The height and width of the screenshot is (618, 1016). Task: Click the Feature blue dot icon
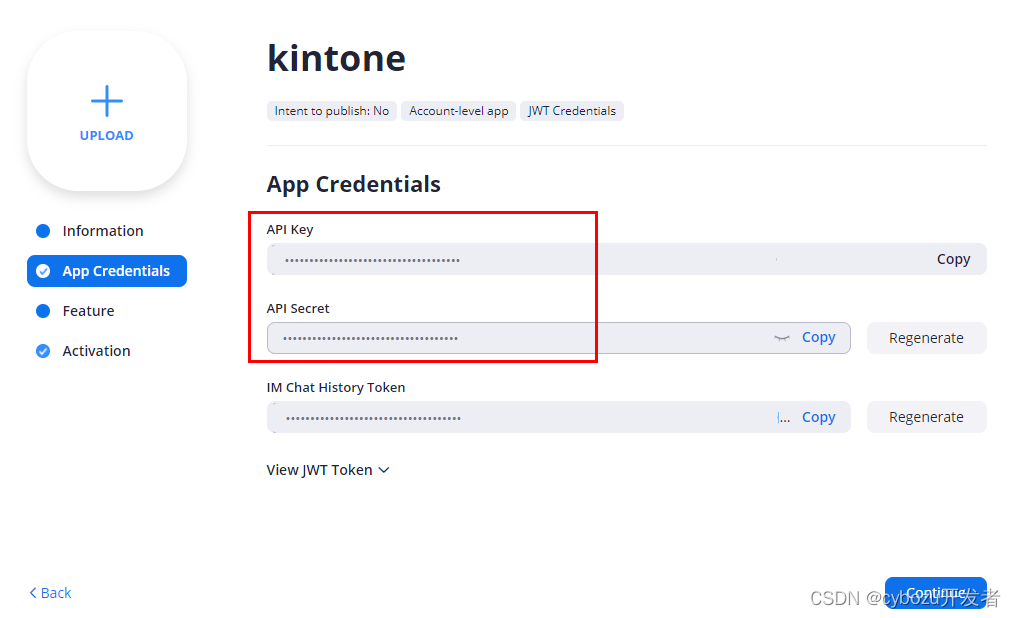click(x=43, y=312)
